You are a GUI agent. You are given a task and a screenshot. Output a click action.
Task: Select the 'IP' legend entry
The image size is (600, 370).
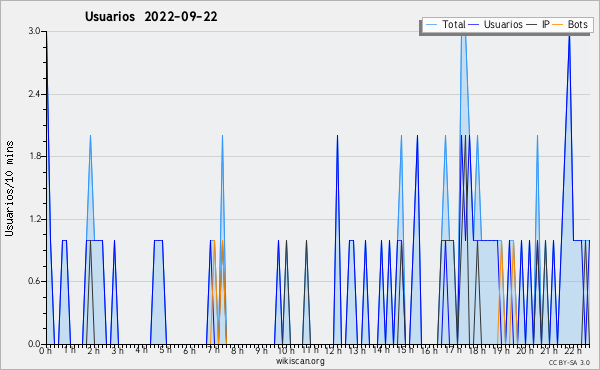click(545, 24)
